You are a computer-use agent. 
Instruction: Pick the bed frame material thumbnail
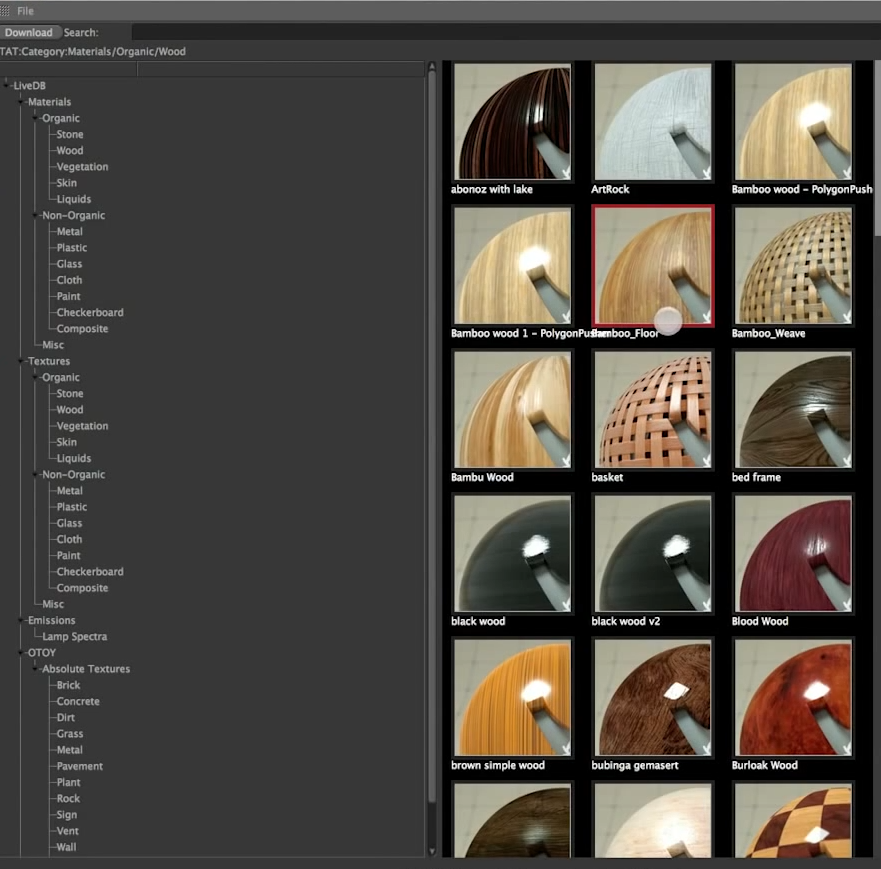793,410
